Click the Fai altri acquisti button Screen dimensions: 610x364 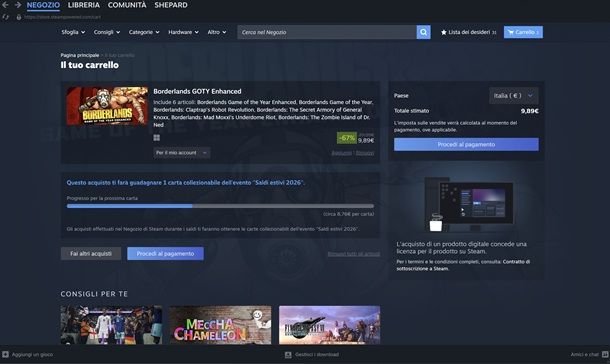point(91,254)
